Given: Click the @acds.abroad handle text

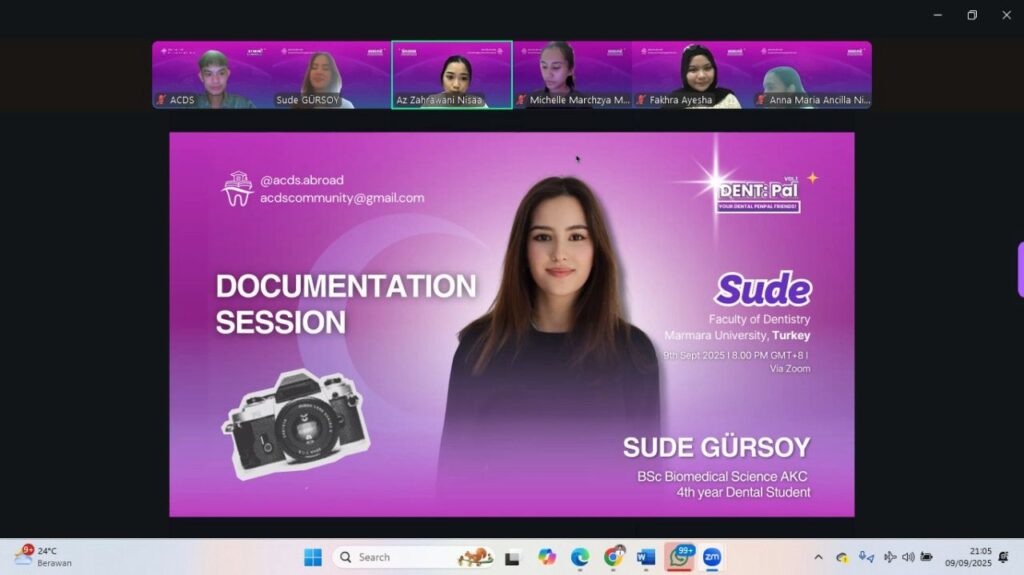Looking at the screenshot, I should tap(302, 180).
